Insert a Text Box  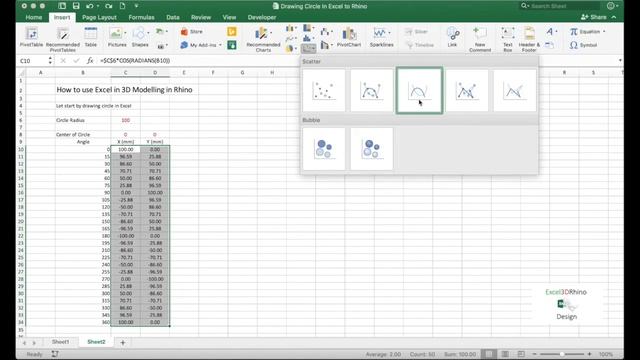[x=508, y=39]
